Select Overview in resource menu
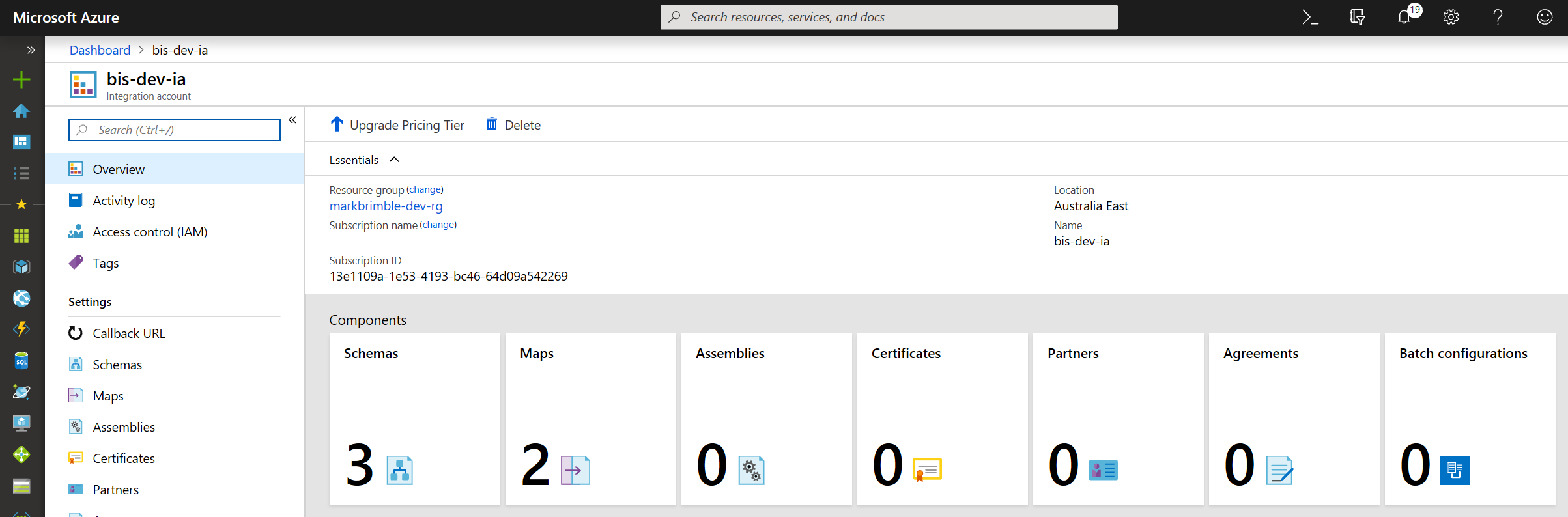 175,169
